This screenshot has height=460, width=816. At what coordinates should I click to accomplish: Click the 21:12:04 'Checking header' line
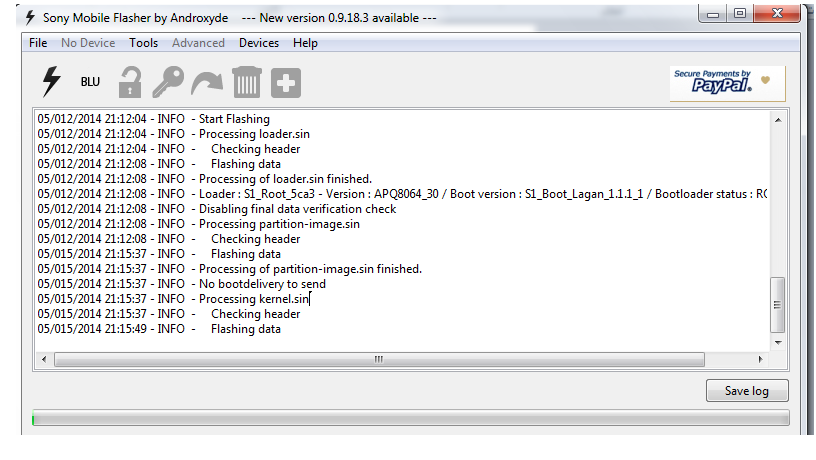169,149
